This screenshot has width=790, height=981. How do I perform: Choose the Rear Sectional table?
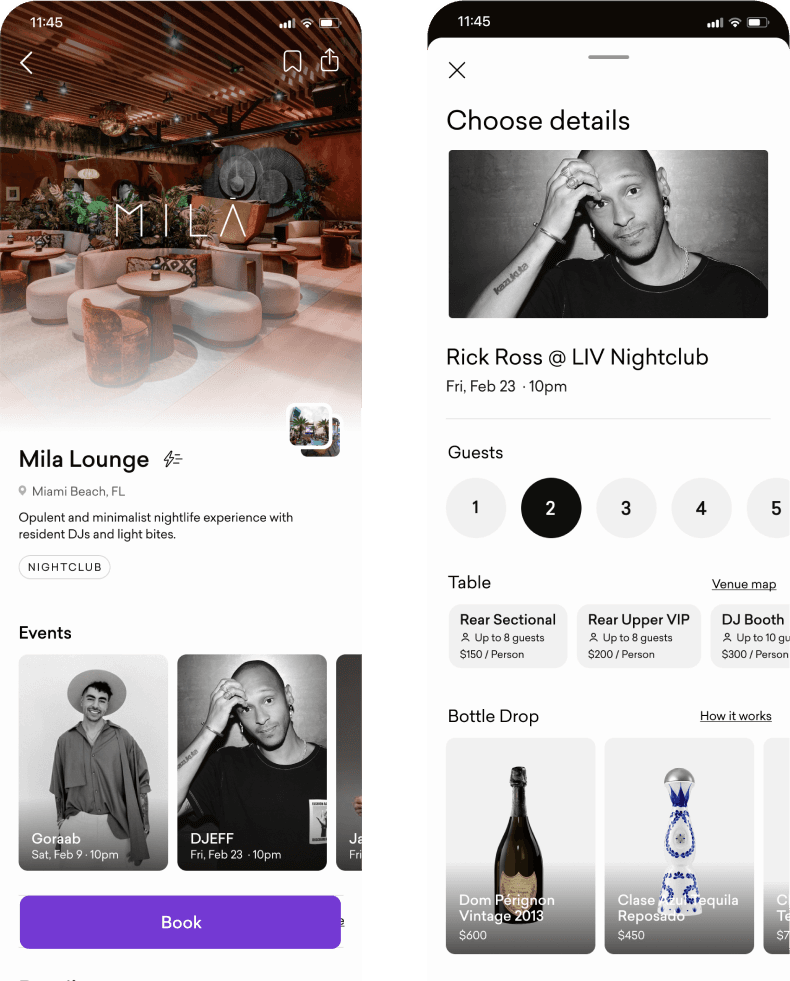(x=508, y=636)
